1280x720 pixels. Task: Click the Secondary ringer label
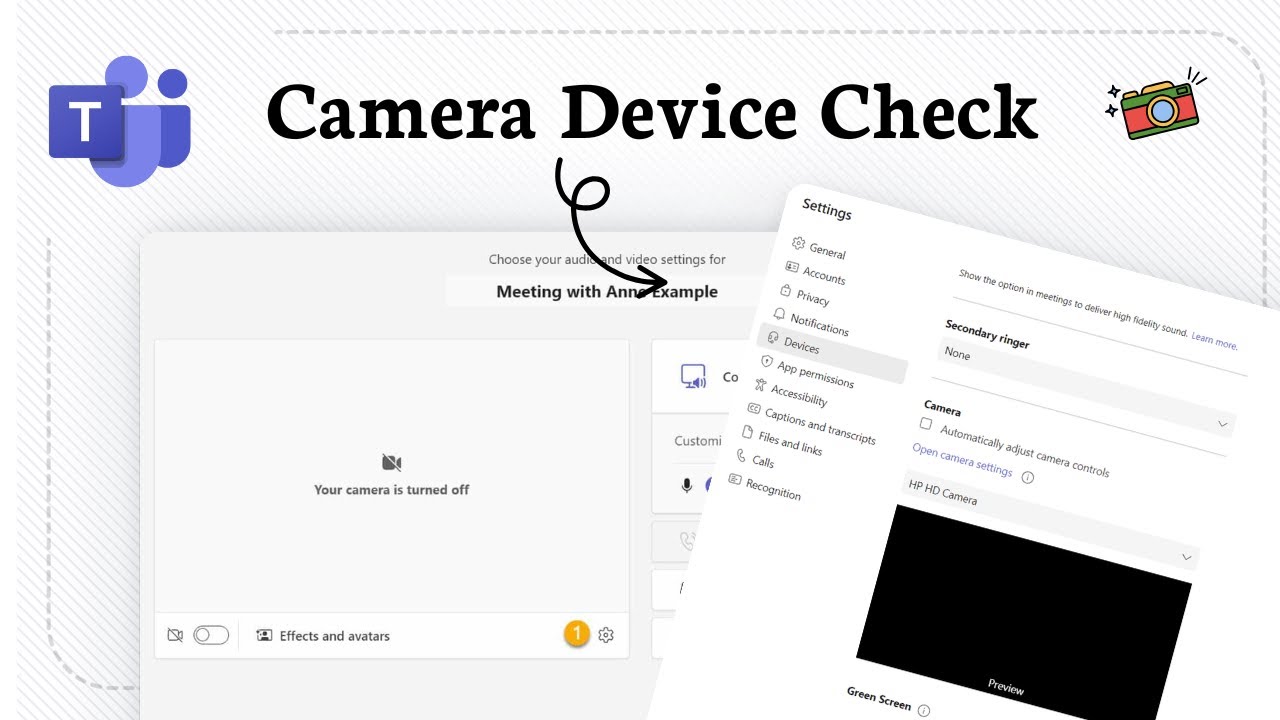tap(987, 334)
